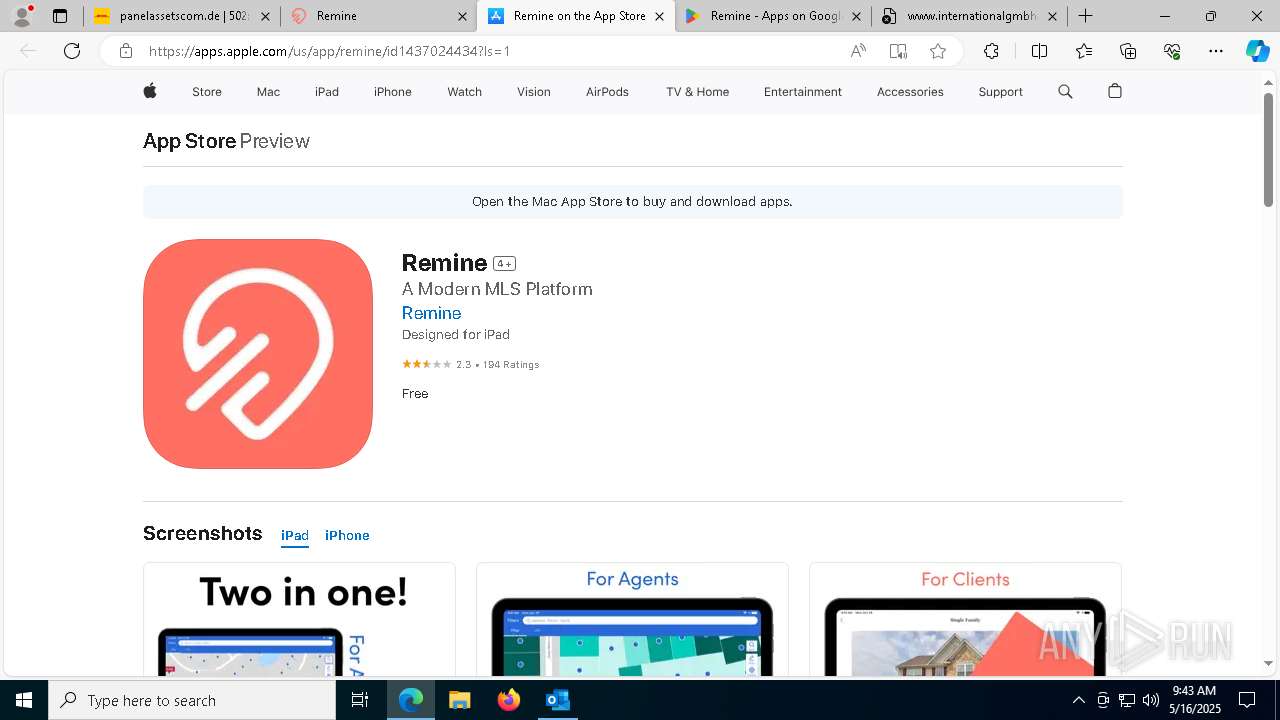The image size is (1280, 720).
Task: Launch Firefox from taskbar
Action: click(509, 700)
